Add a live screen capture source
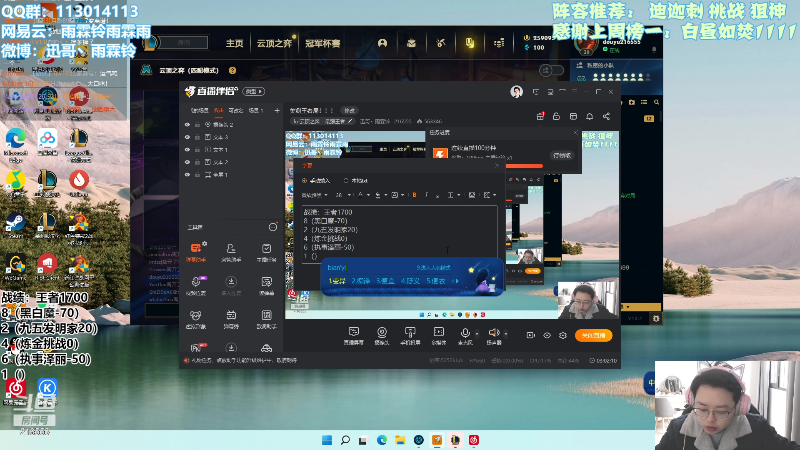The width and height of the screenshot is (800, 450). (x=354, y=336)
